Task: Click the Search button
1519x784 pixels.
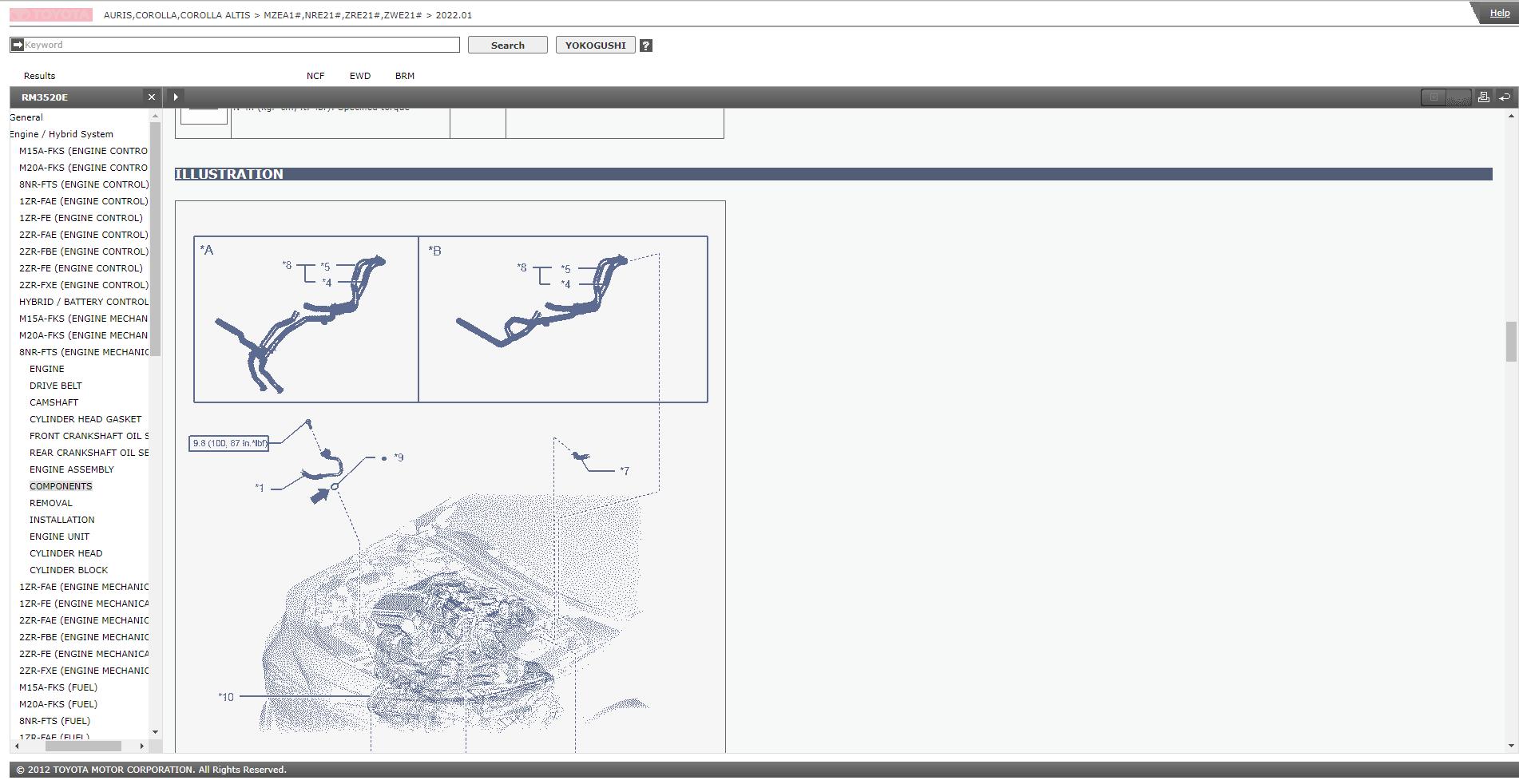Action: [x=508, y=45]
